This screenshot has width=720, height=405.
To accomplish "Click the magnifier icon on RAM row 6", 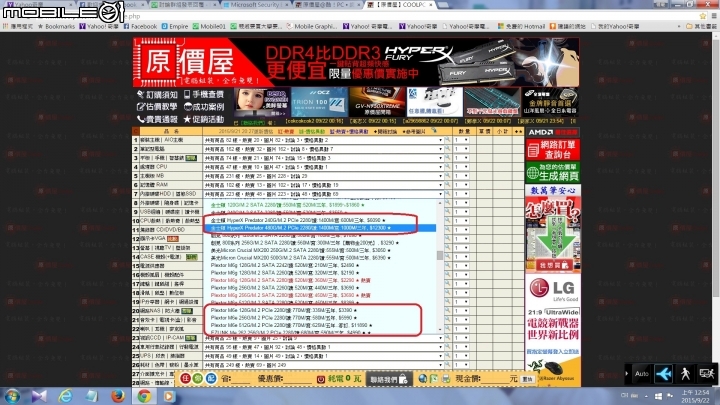I will pyautogui.click(x=447, y=185).
